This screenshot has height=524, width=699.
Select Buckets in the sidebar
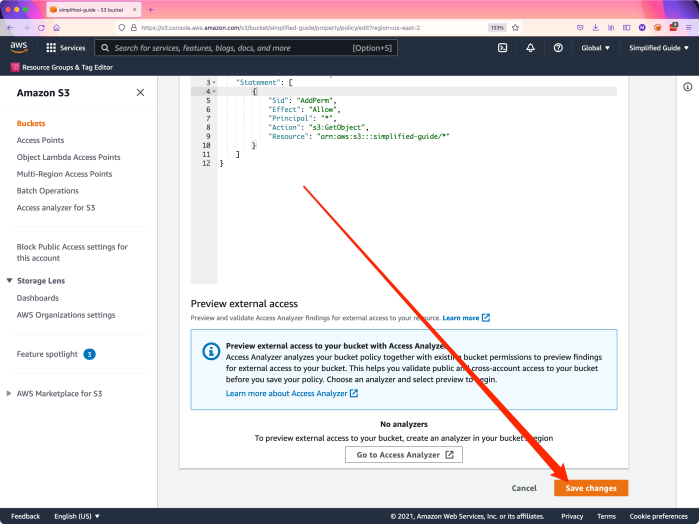click(x=31, y=124)
